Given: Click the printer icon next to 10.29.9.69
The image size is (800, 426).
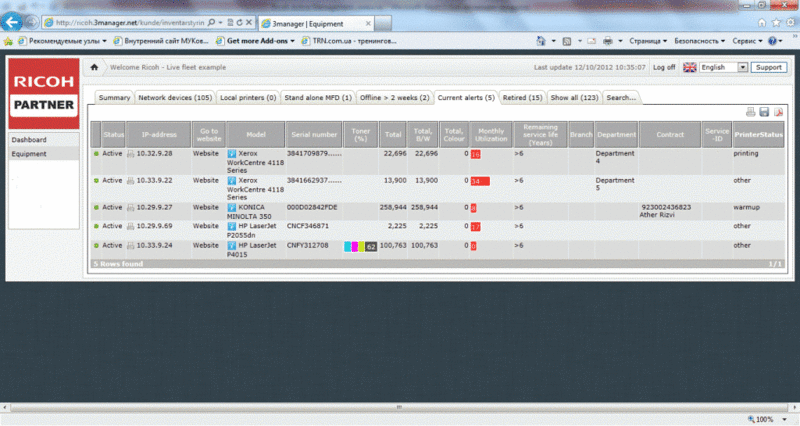Looking at the screenshot, I should [131, 226].
